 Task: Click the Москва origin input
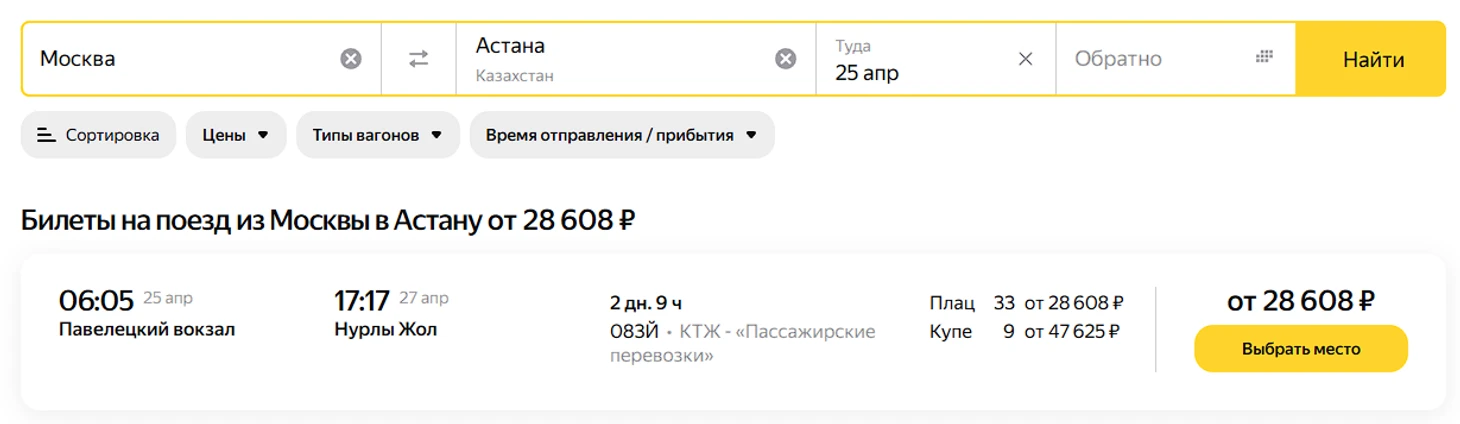(180, 59)
